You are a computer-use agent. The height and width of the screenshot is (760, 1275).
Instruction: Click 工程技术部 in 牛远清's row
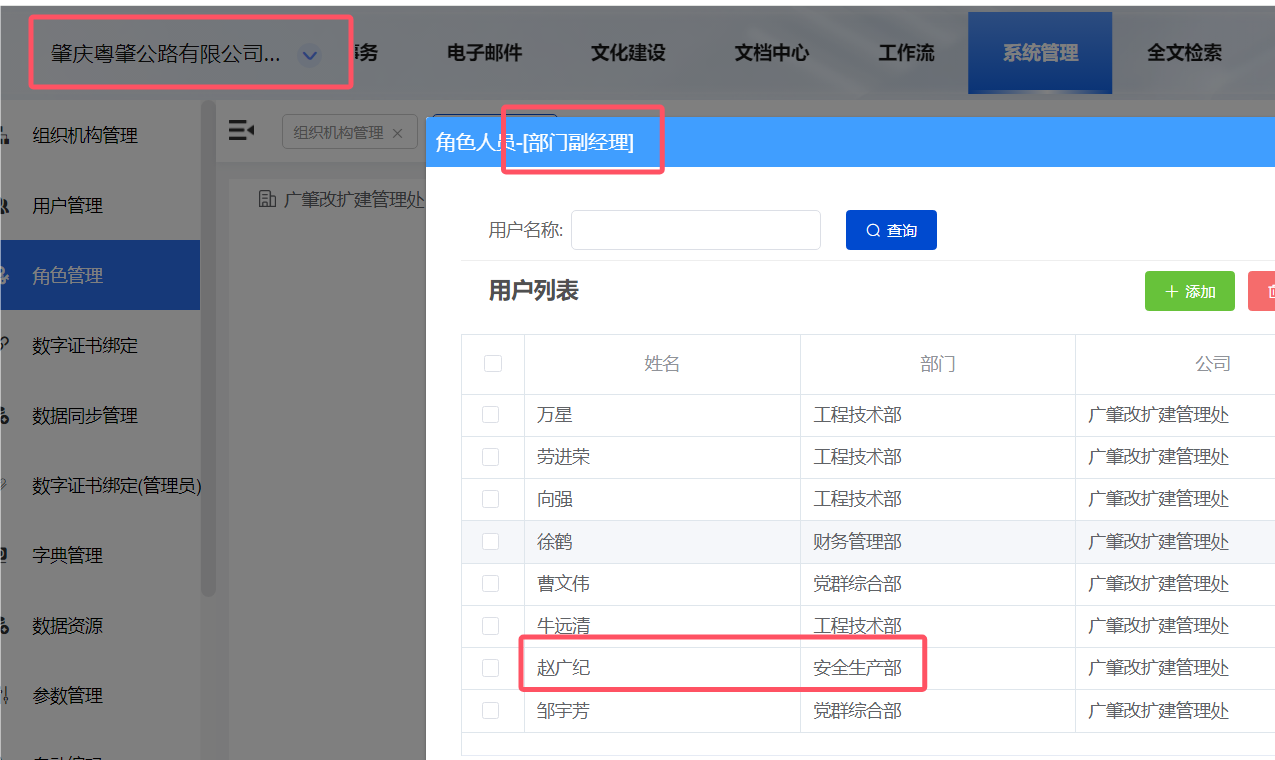pyautogui.click(x=858, y=626)
